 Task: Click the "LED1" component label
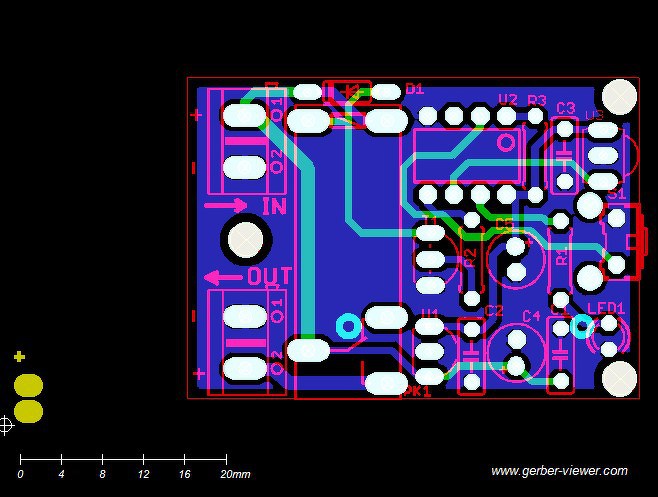coord(606,309)
